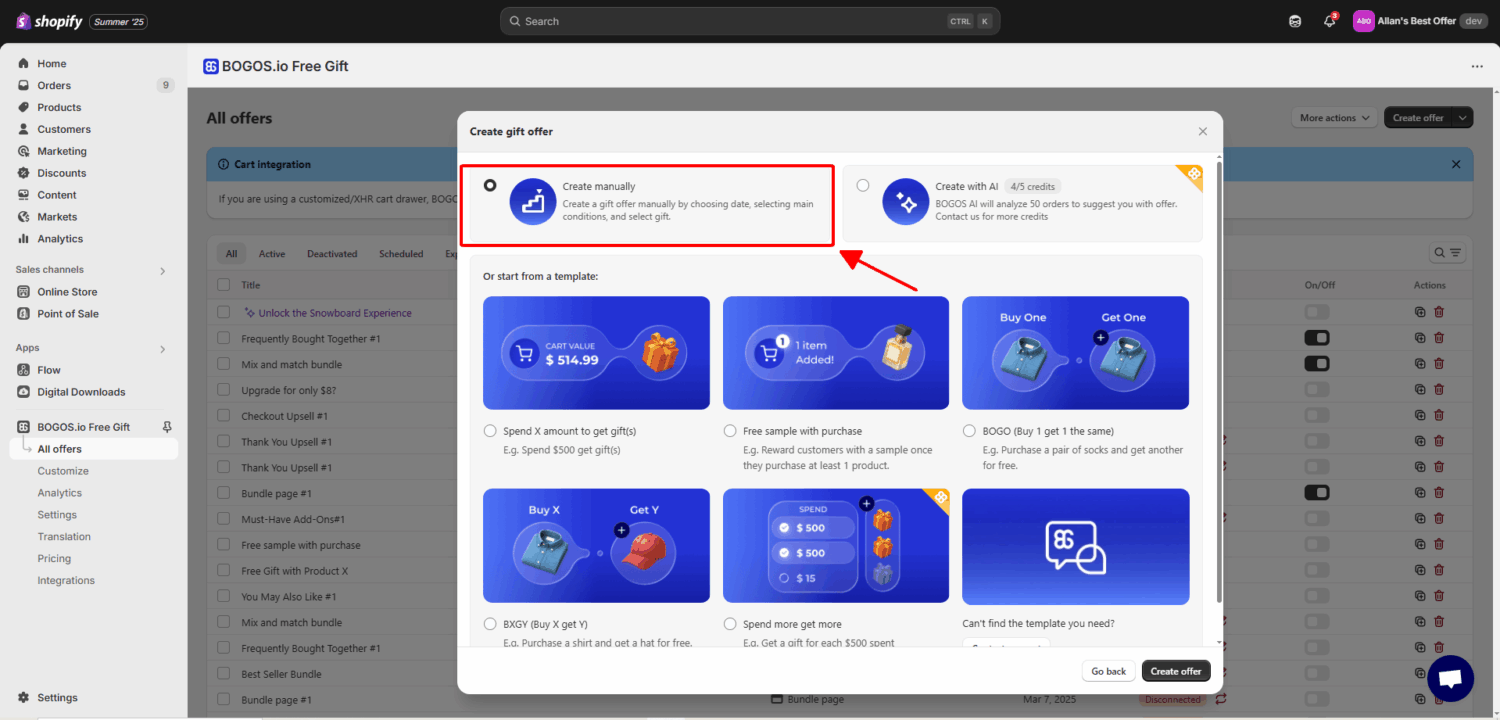1500x720 pixels.
Task: Select the Create with AI option
Action: (x=863, y=185)
